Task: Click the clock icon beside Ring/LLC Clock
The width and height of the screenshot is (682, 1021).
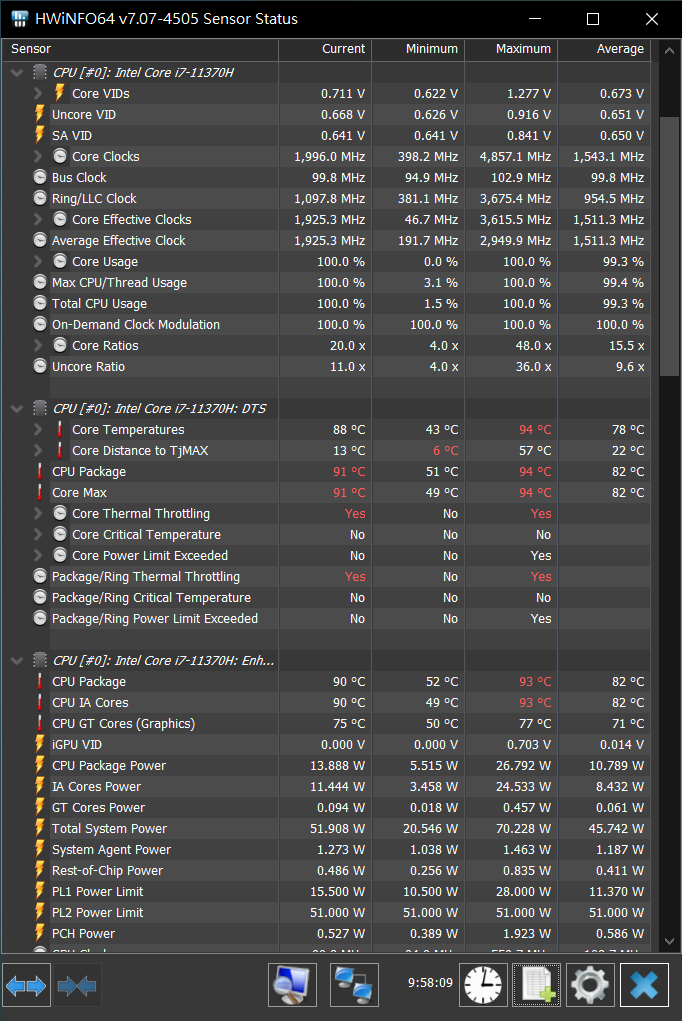Action: [40, 198]
